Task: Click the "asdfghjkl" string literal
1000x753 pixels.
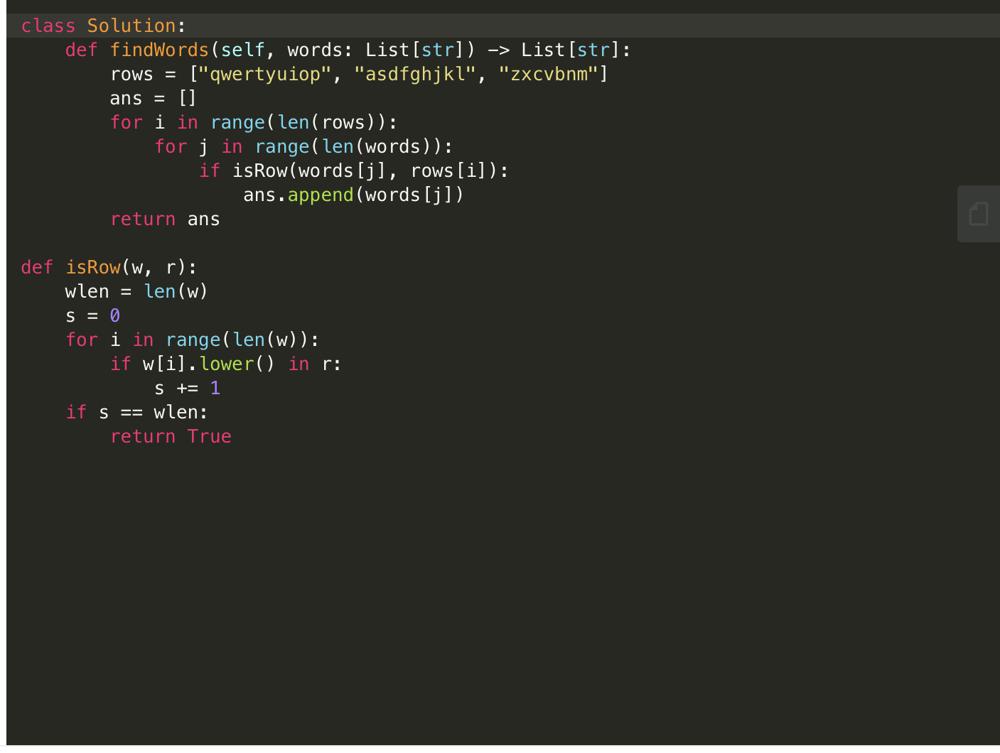Action: coord(415,74)
